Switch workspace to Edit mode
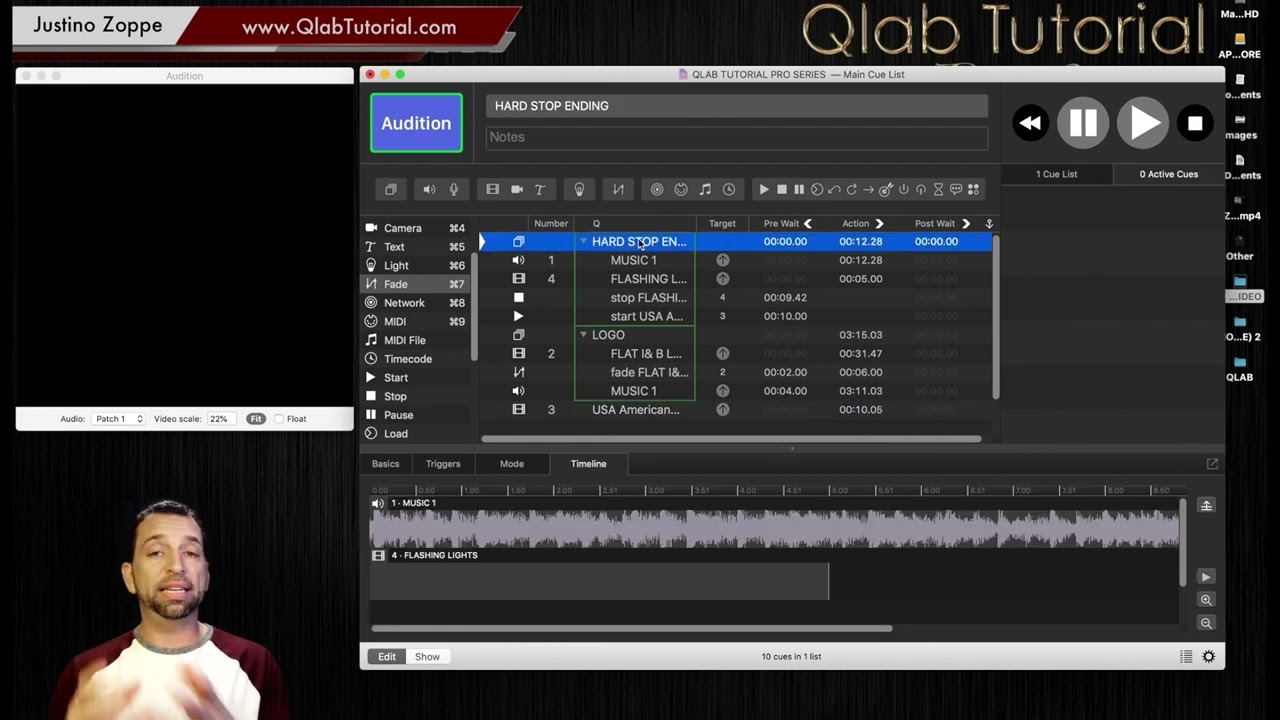The width and height of the screenshot is (1280, 720). [387, 657]
